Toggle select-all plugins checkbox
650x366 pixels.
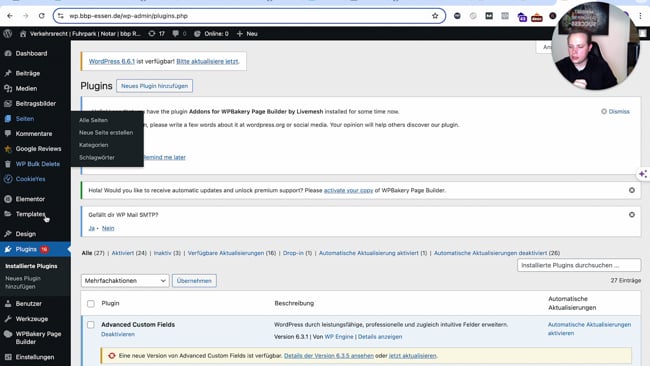pos(91,303)
